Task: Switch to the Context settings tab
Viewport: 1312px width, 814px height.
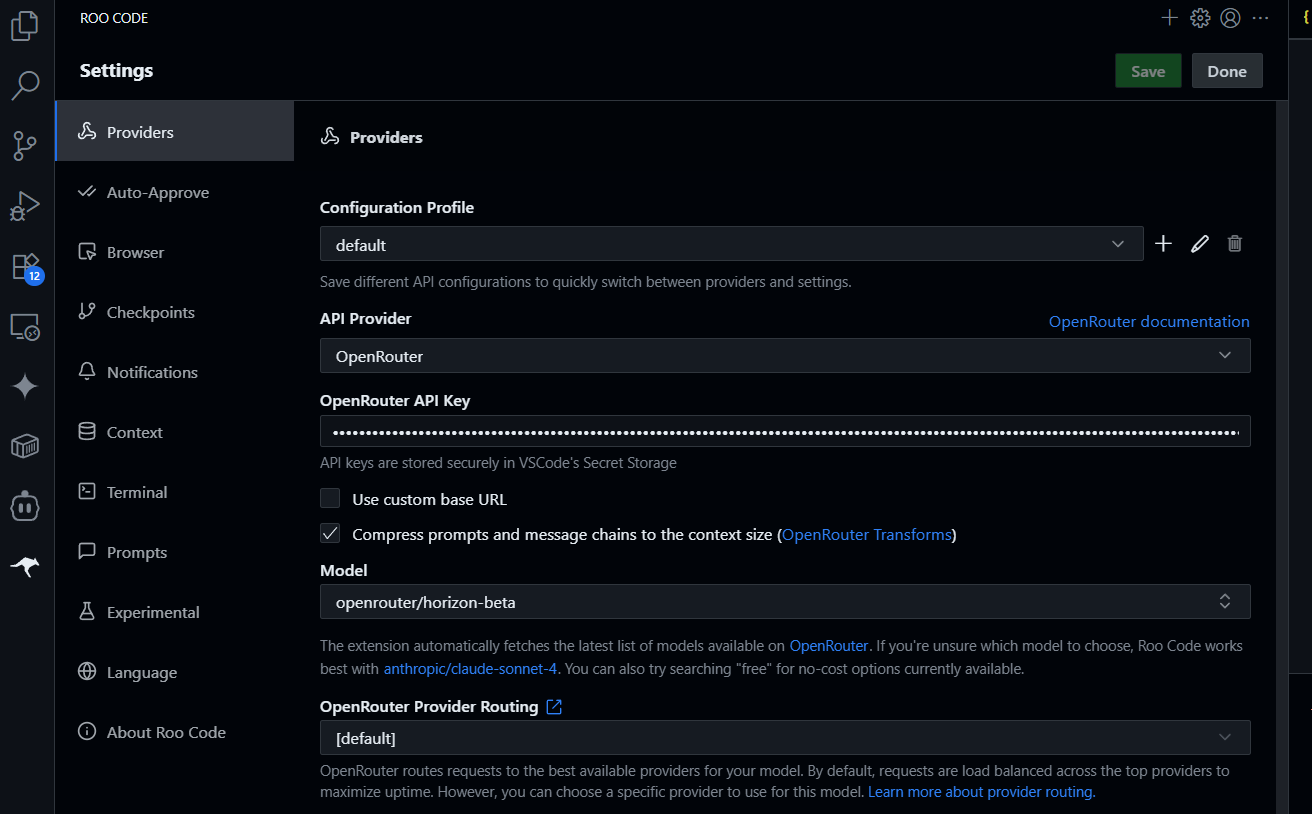Action: [175, 432]
